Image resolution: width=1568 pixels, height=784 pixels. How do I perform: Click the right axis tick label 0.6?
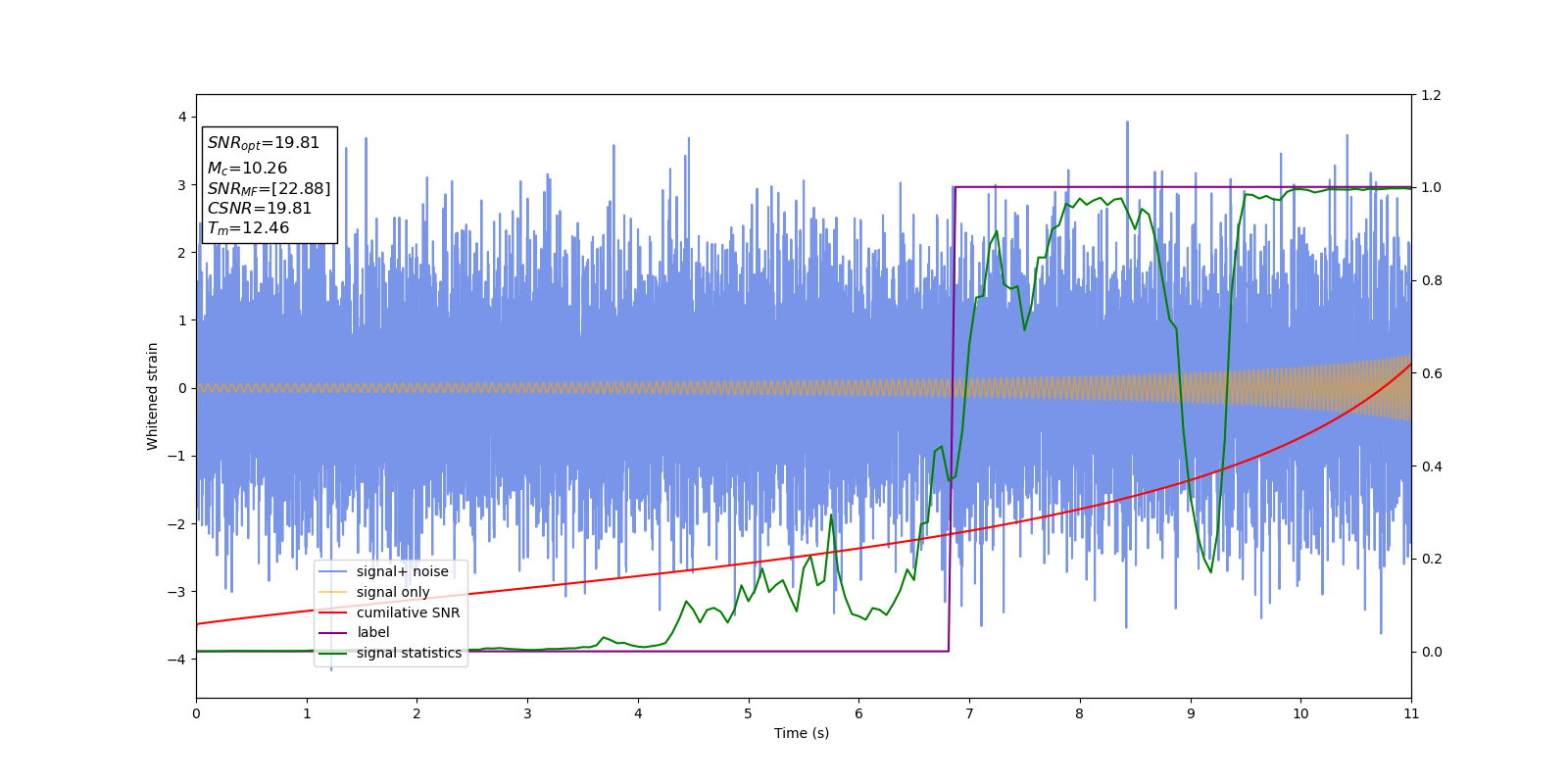tap(1431, 373)
